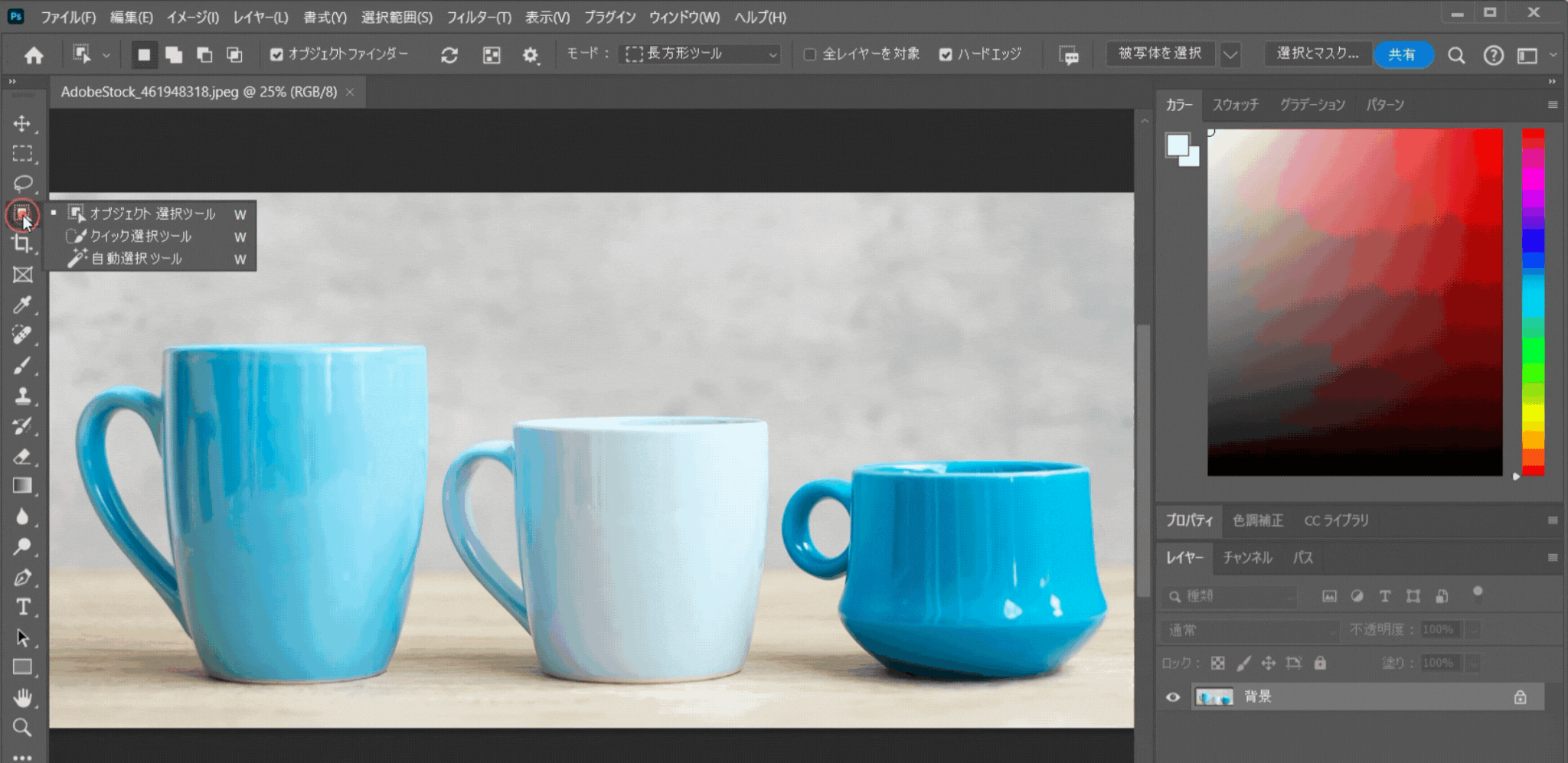The height and width of the screenshot is (763, 1568).
Task: Select the Eyedropper tool
Action: click(x=22, y=305)
